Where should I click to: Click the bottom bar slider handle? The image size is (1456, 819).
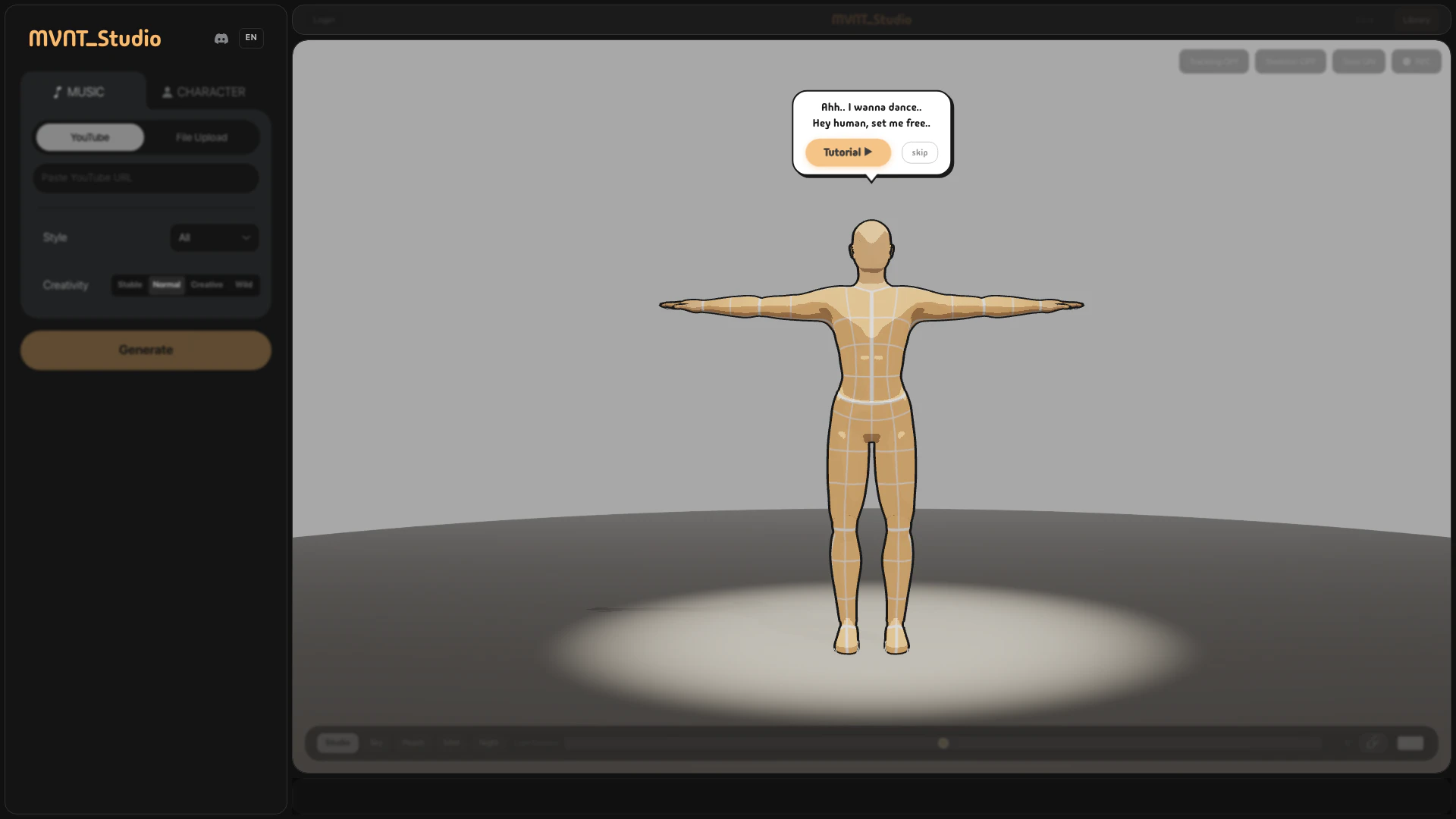pos(943,743)
